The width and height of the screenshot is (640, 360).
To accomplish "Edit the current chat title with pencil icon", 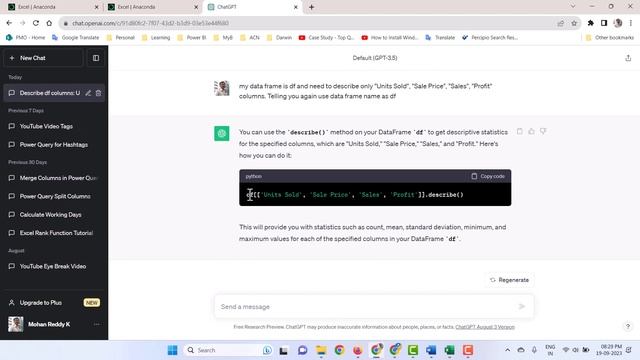I will 88,93.
